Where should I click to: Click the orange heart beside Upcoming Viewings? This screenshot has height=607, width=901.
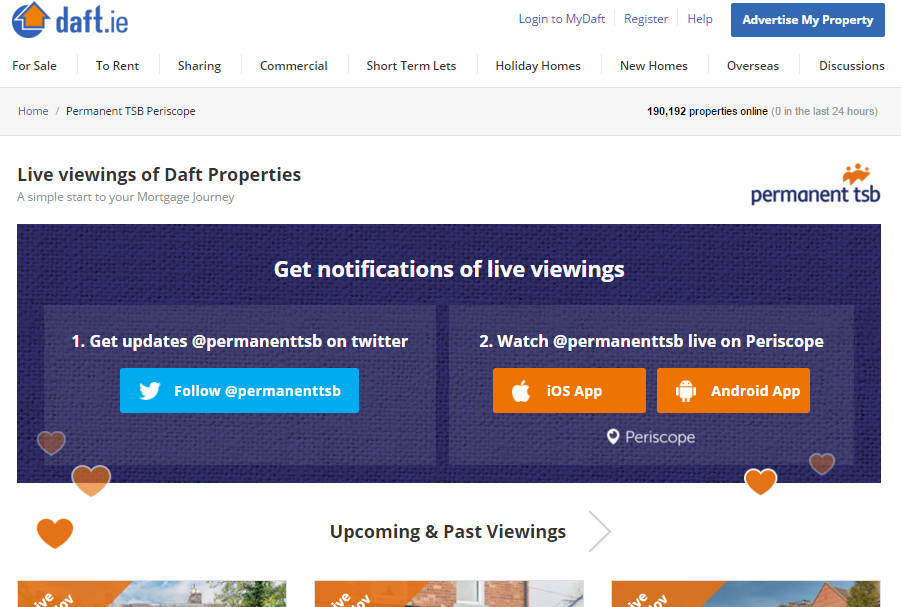[55, 532]
